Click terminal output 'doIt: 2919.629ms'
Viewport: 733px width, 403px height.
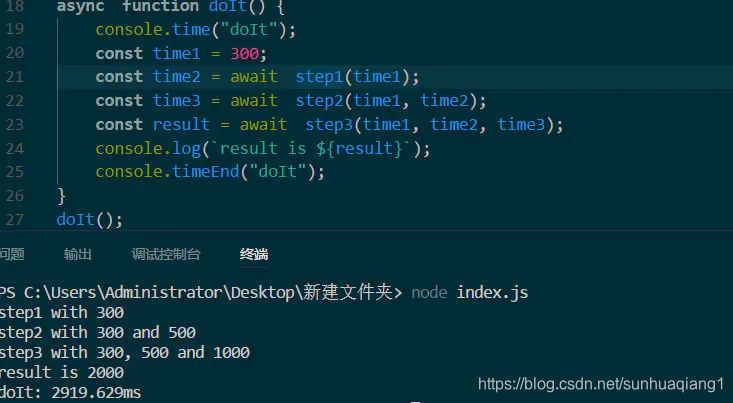(71, 393)
